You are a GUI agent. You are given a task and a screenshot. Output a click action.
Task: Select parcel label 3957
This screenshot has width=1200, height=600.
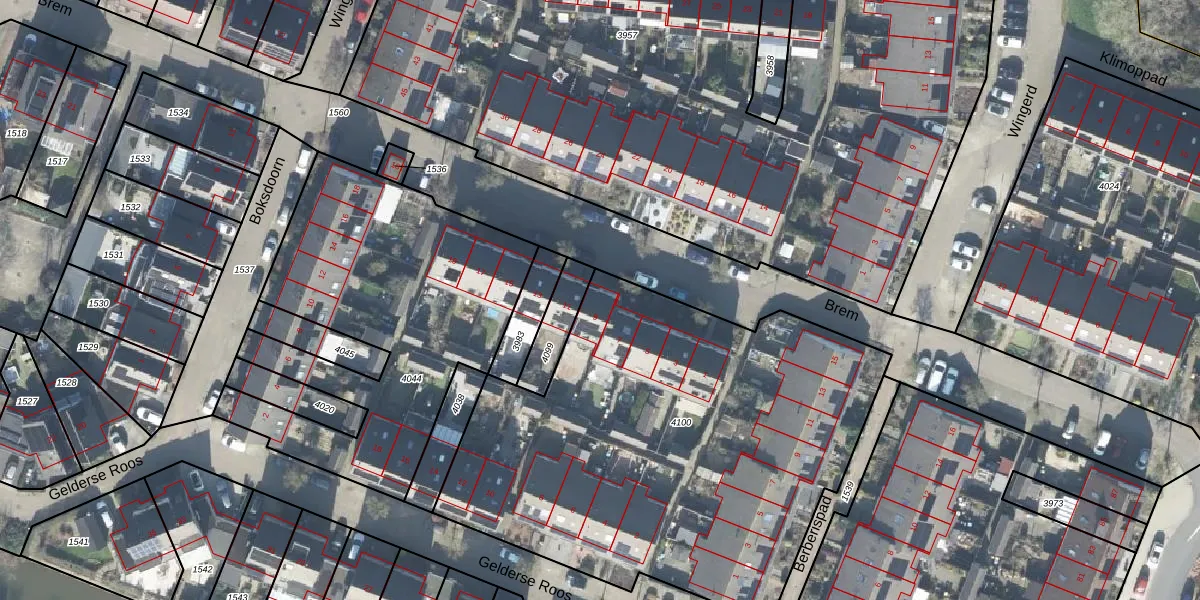[x=627, y=35]
